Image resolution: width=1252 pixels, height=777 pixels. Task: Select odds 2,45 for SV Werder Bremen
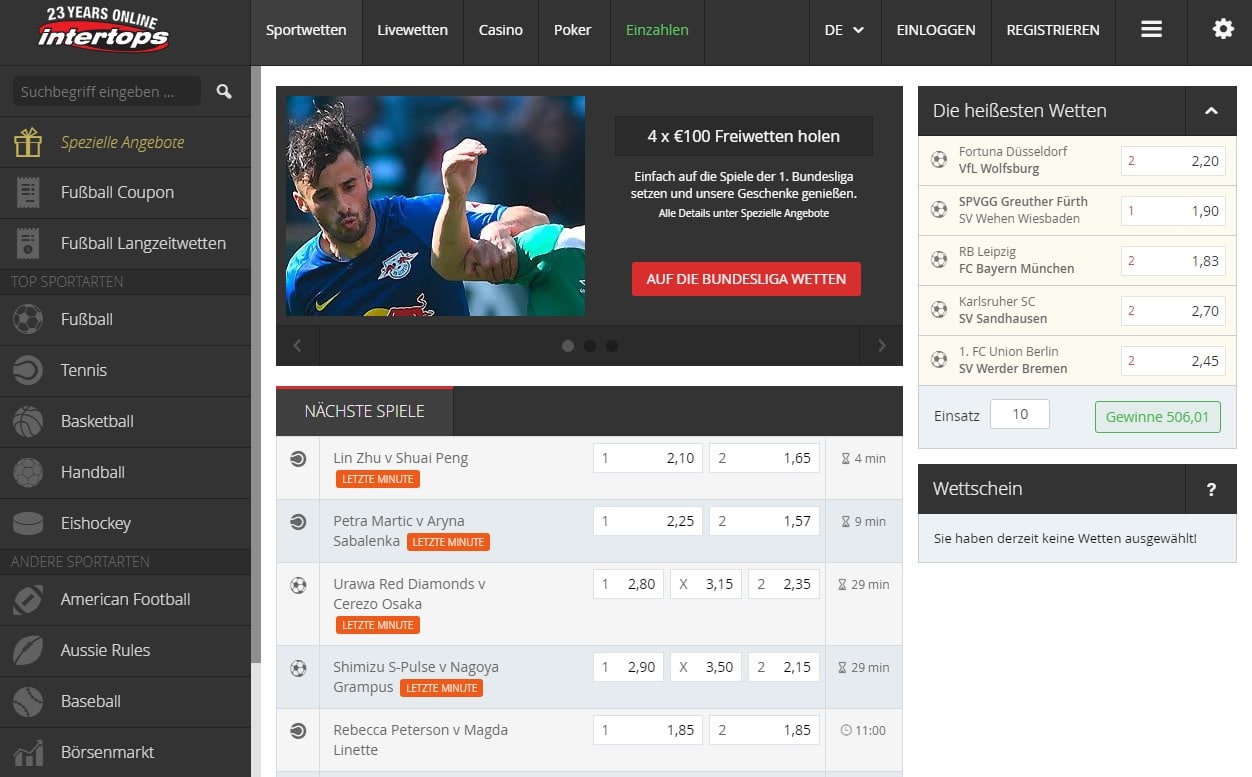[x=1173, y=361]
